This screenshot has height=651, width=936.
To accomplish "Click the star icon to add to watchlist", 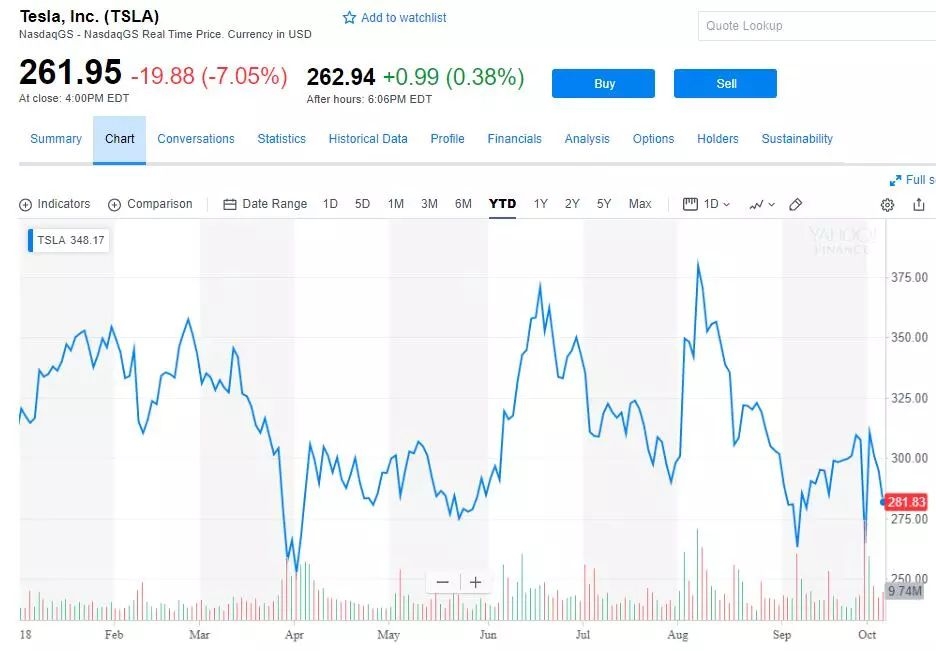I will tap(350, 18).
